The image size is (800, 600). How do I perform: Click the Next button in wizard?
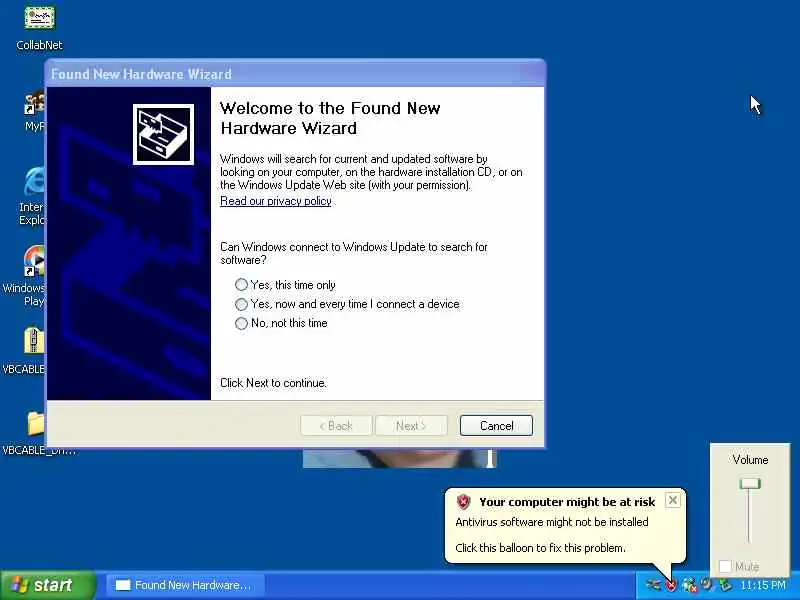[411, 426]
